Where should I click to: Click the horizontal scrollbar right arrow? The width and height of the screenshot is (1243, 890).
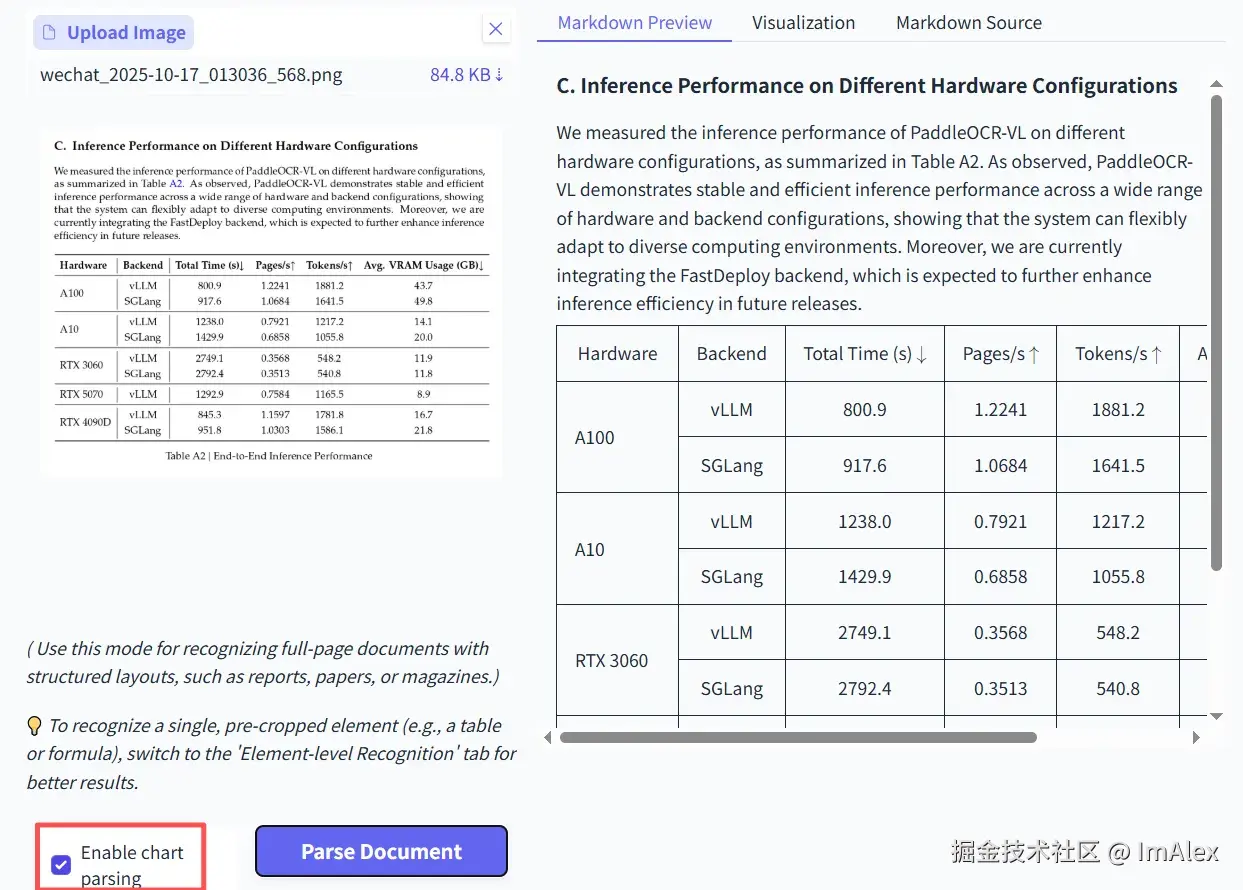[1196, 737]
